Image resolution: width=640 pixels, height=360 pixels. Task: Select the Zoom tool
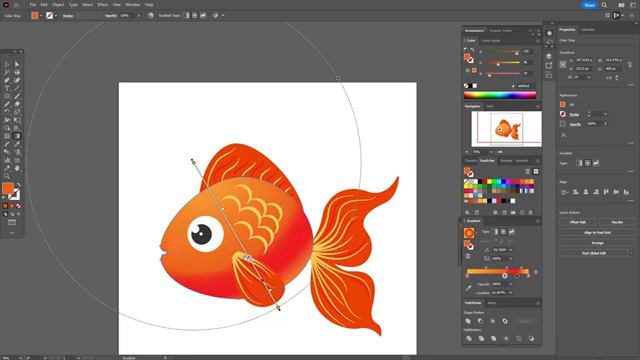pos(7,176)
